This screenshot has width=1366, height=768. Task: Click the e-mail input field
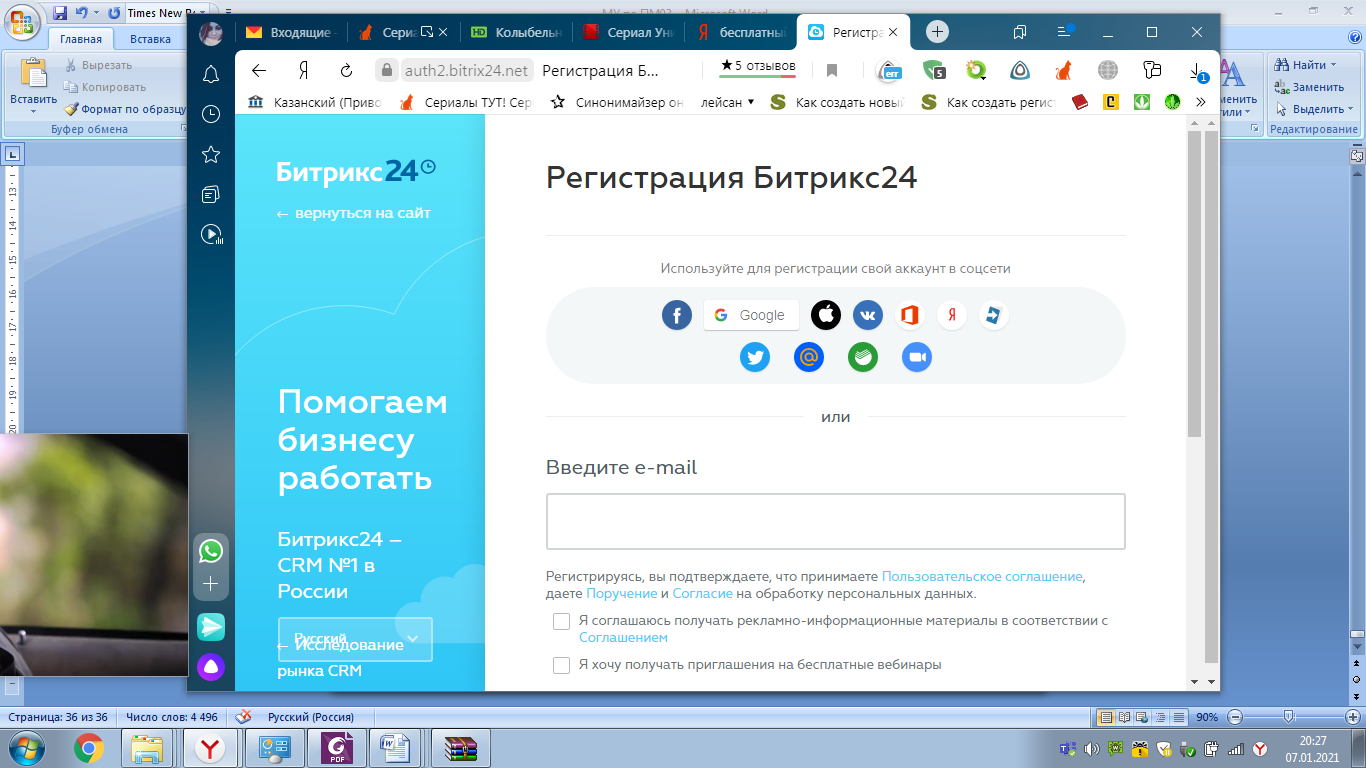(x=836, y=521)
